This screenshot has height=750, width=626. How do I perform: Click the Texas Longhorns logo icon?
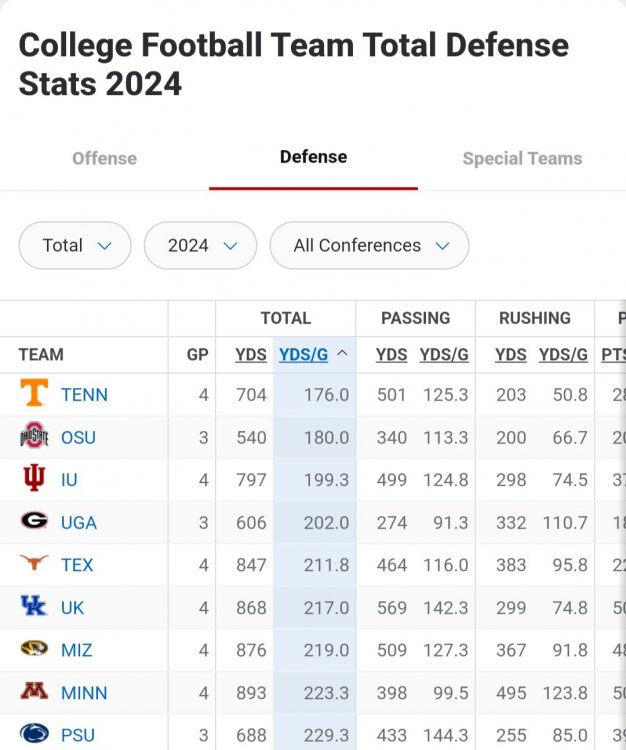[34, 564]
